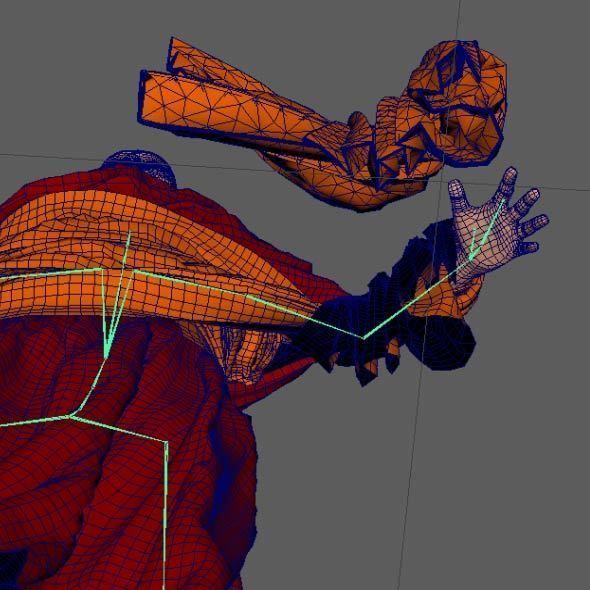Select the skeleton hip joint branching point
Screen dimensions: 590x590
(70, 416)
